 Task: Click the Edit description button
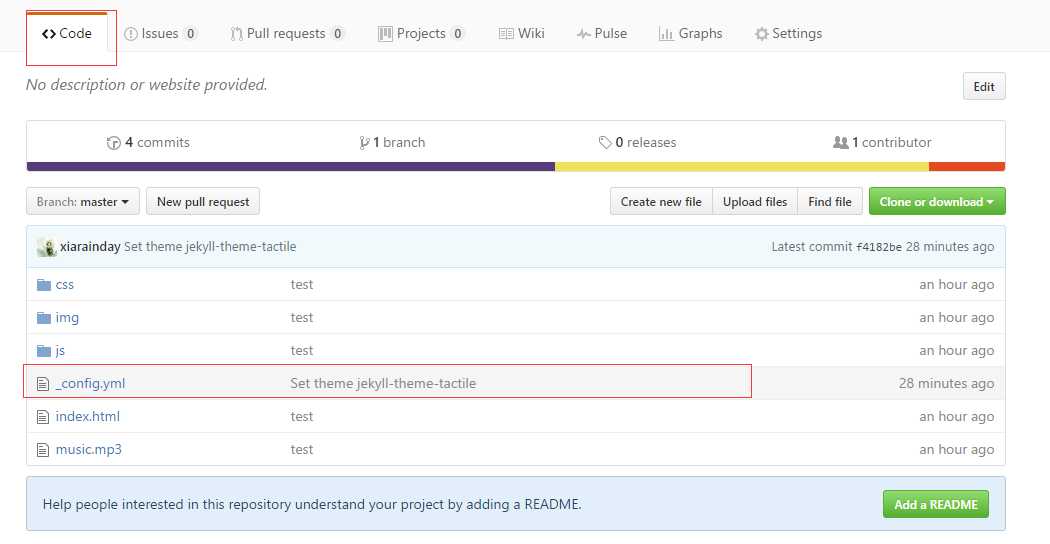(x=984, y=86)
